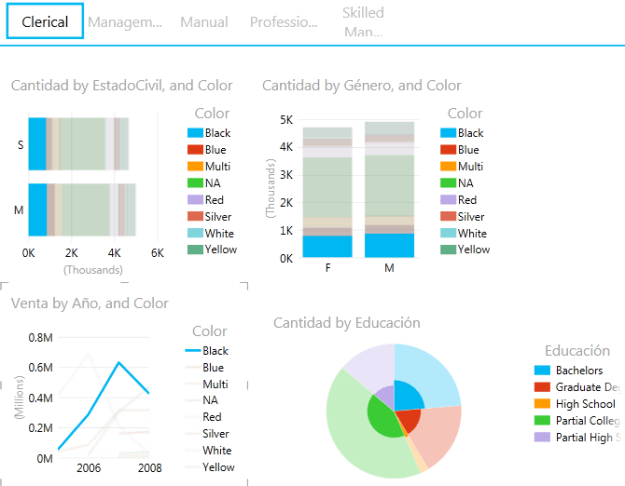Open the Manual tab
This screenshot has width=625, height=486.
(x=204, y=22)
